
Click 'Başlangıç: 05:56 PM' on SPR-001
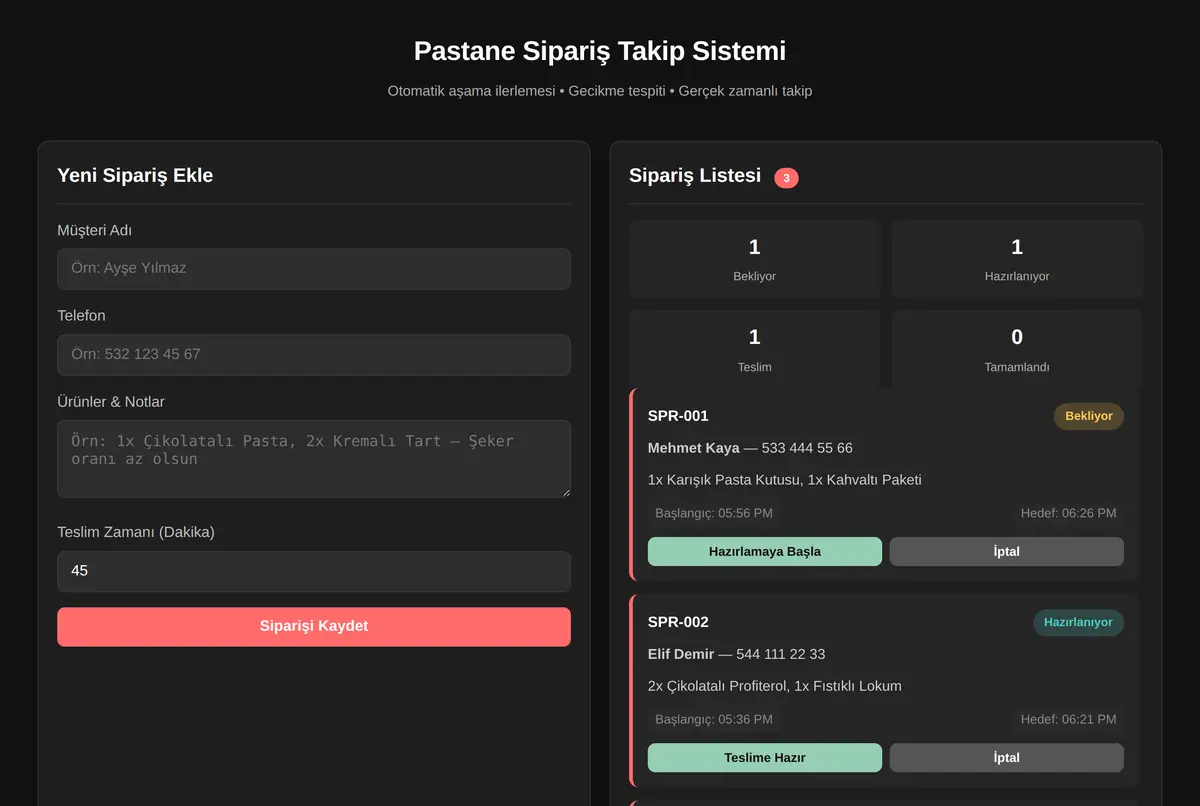click(x=714, y=513)
